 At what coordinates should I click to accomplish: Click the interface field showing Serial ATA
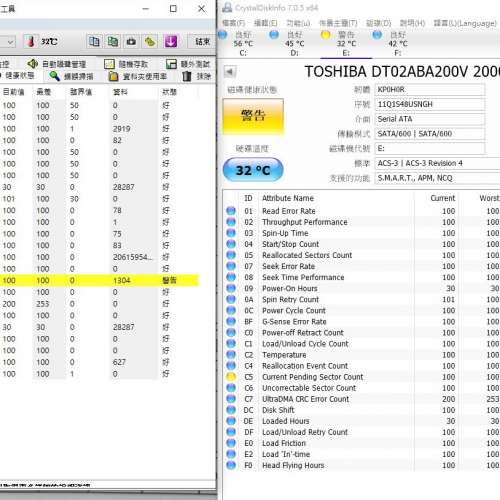point(430,119)
